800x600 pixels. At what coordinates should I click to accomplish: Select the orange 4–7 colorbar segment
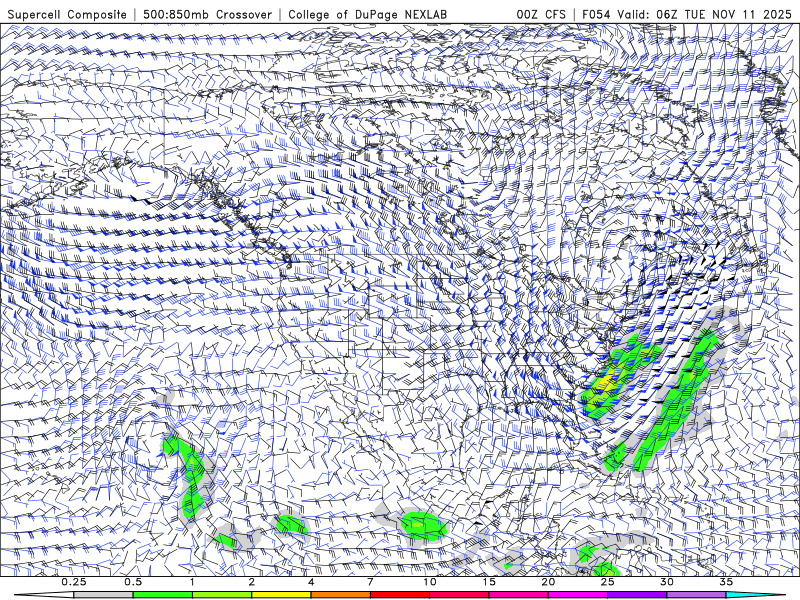(x=340, y=595)
